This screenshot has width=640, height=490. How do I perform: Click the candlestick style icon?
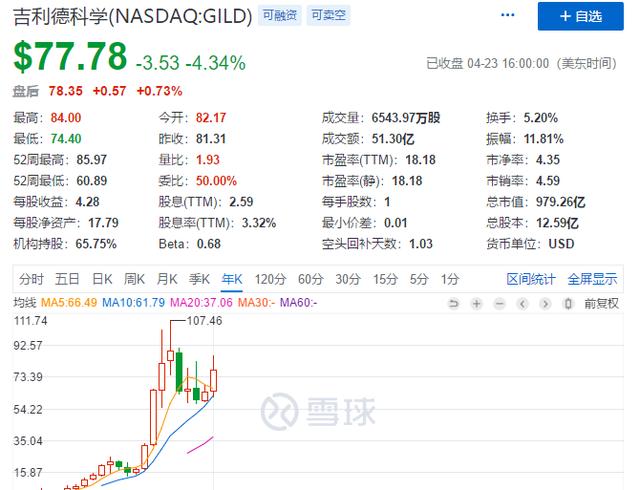568,303
